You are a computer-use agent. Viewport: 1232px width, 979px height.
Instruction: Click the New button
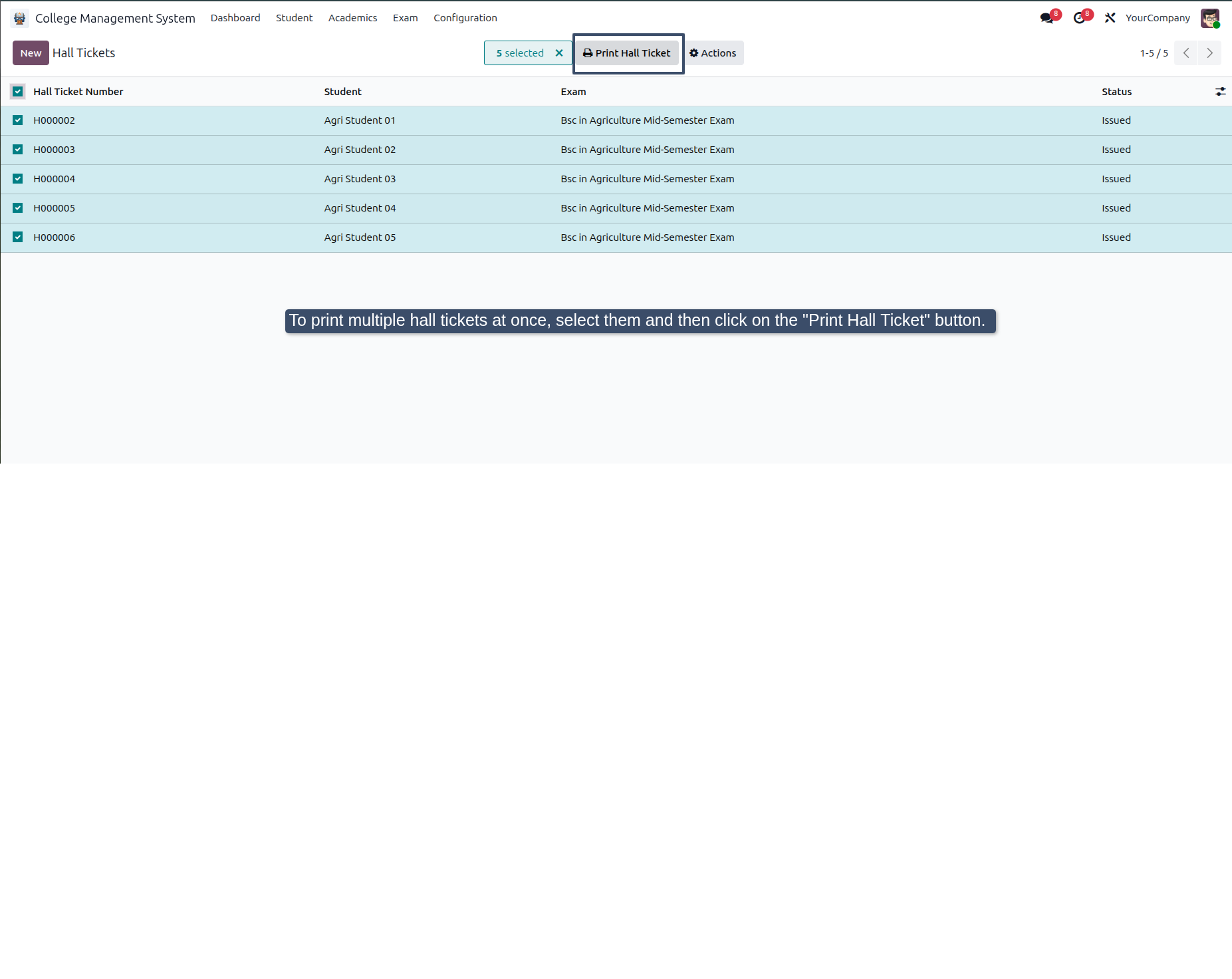tap(31, 53)
